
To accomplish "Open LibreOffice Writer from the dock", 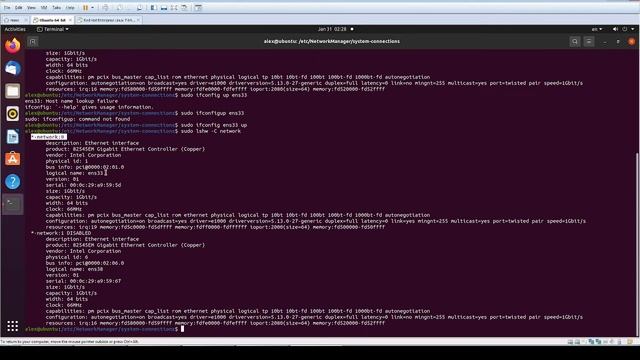I will coord(13,136).
